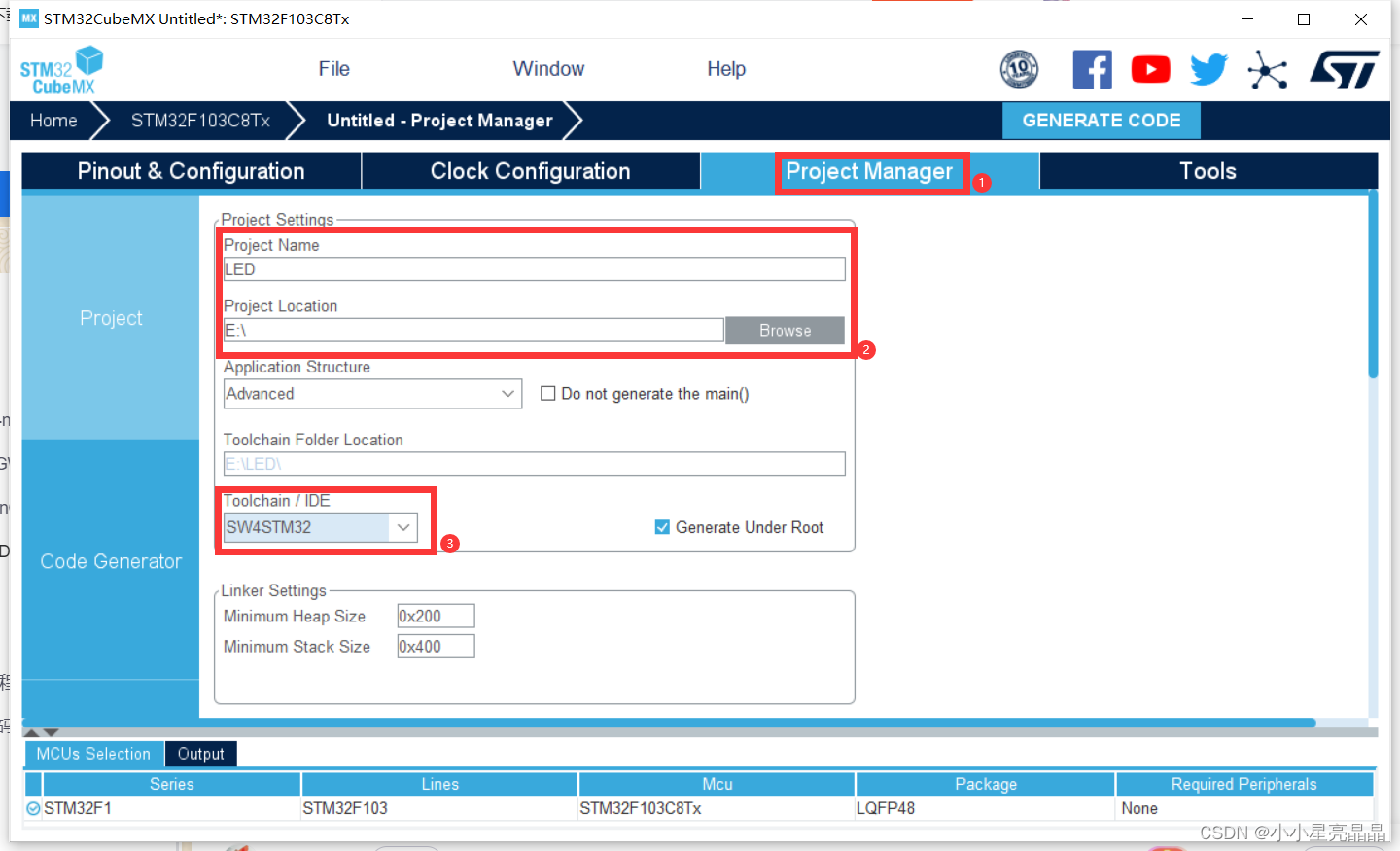Open the Facebook icon link
This screenshot has height=851, width=1400.
coord(1092,70)
